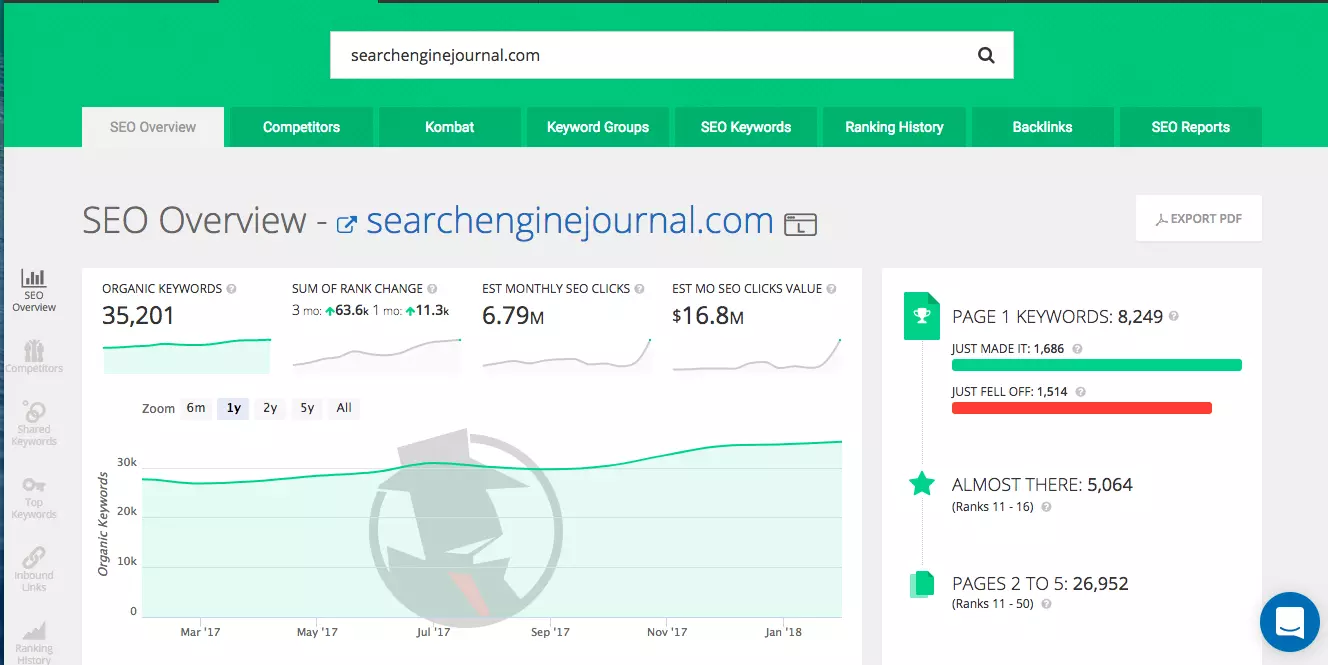
Task: Jump to Inbound Links in the left sidebar
Action: (34, 569)
